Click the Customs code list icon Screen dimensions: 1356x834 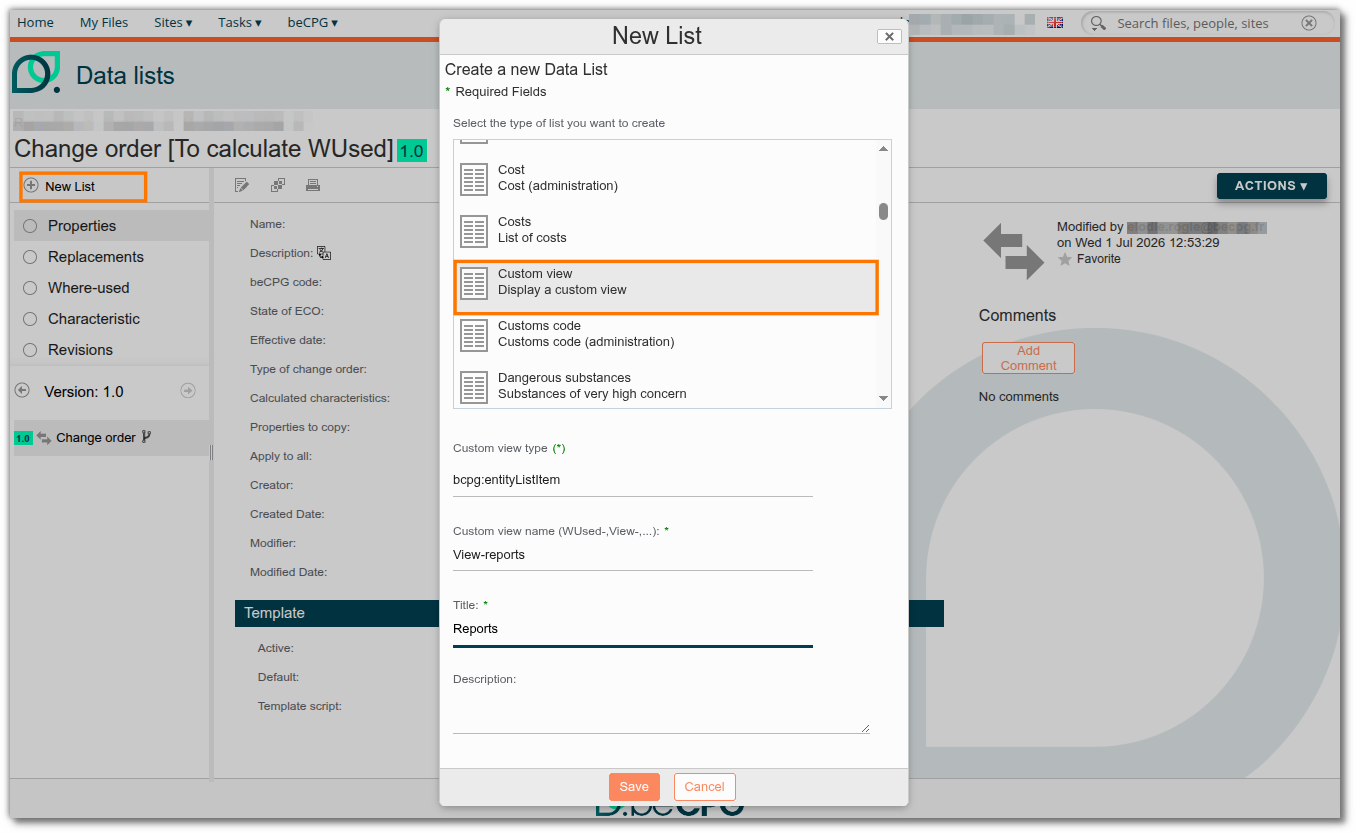[x=473, y=335]
